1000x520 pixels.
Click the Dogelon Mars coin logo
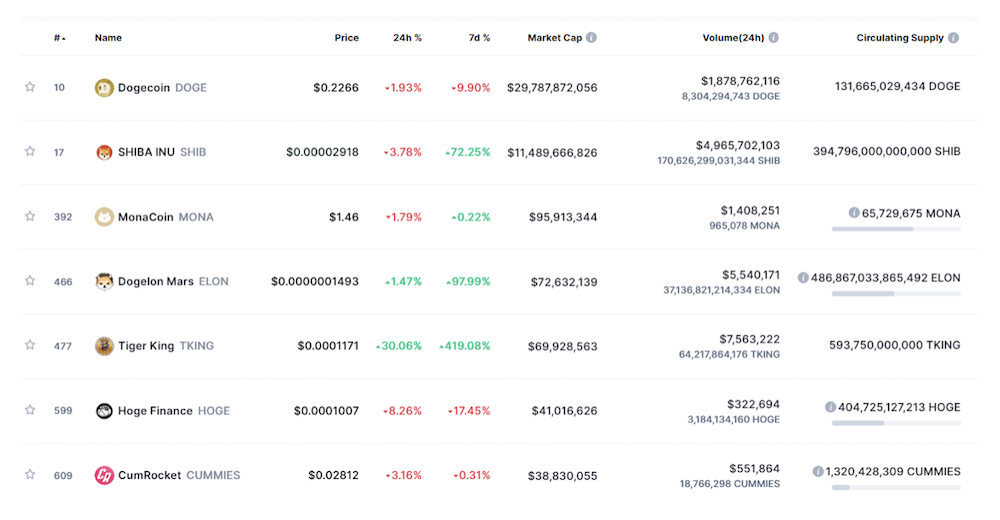tap(104, 281)
